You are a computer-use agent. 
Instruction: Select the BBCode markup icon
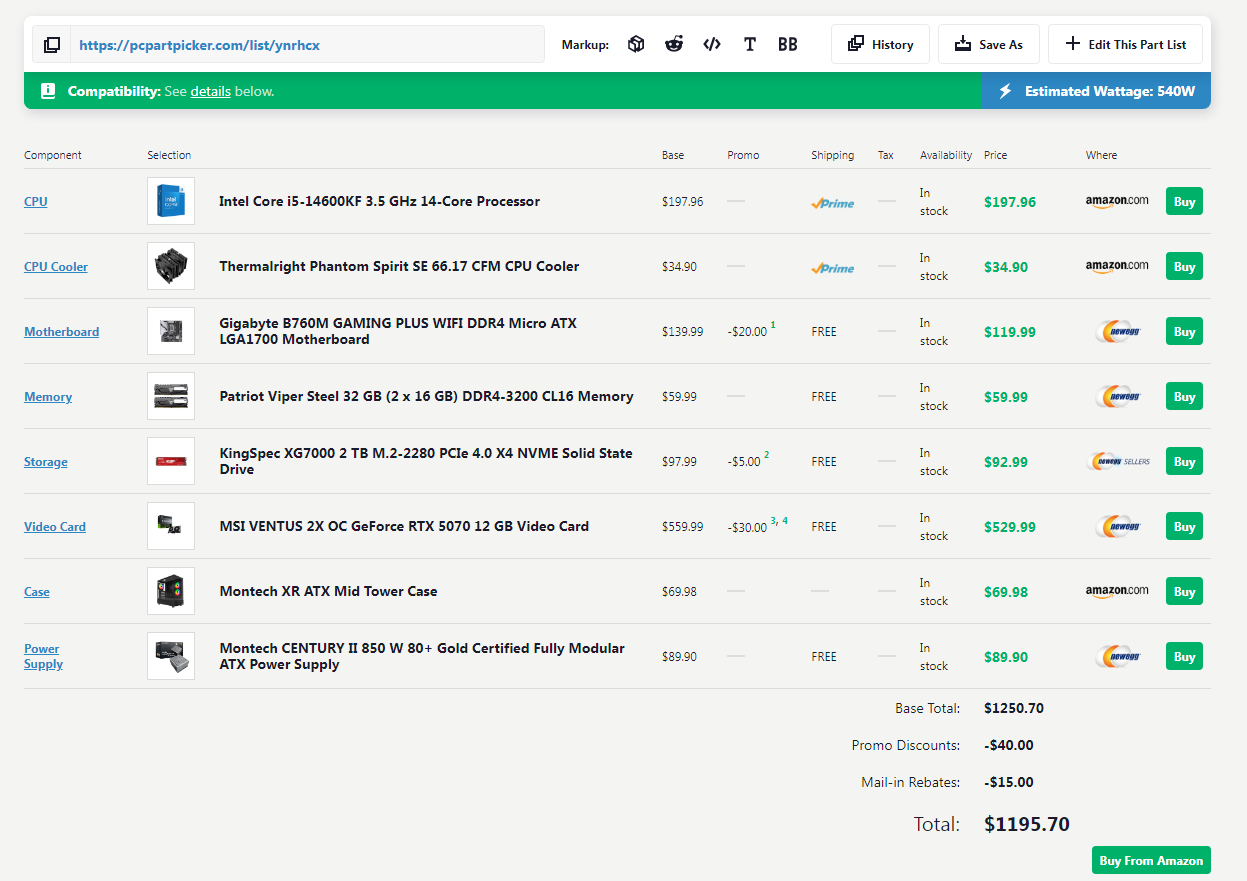point(788,44)
